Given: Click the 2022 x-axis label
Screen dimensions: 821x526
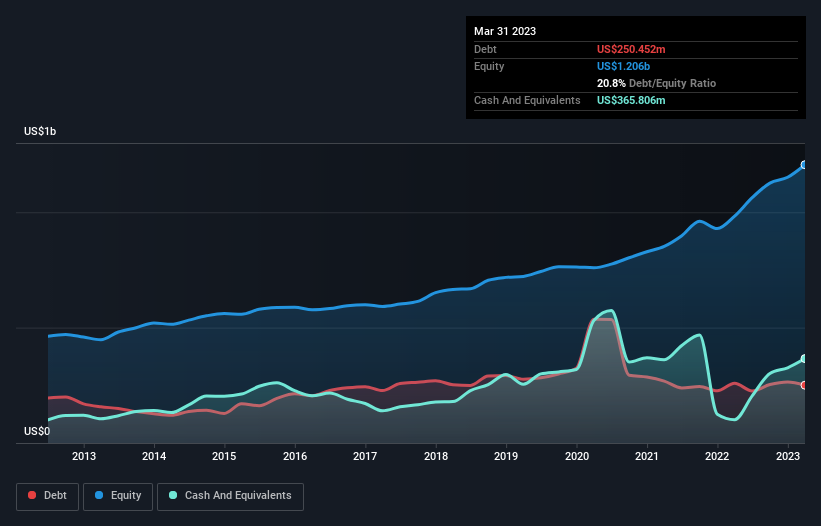Looking at the screenshot, I should (x=717, y=456).
